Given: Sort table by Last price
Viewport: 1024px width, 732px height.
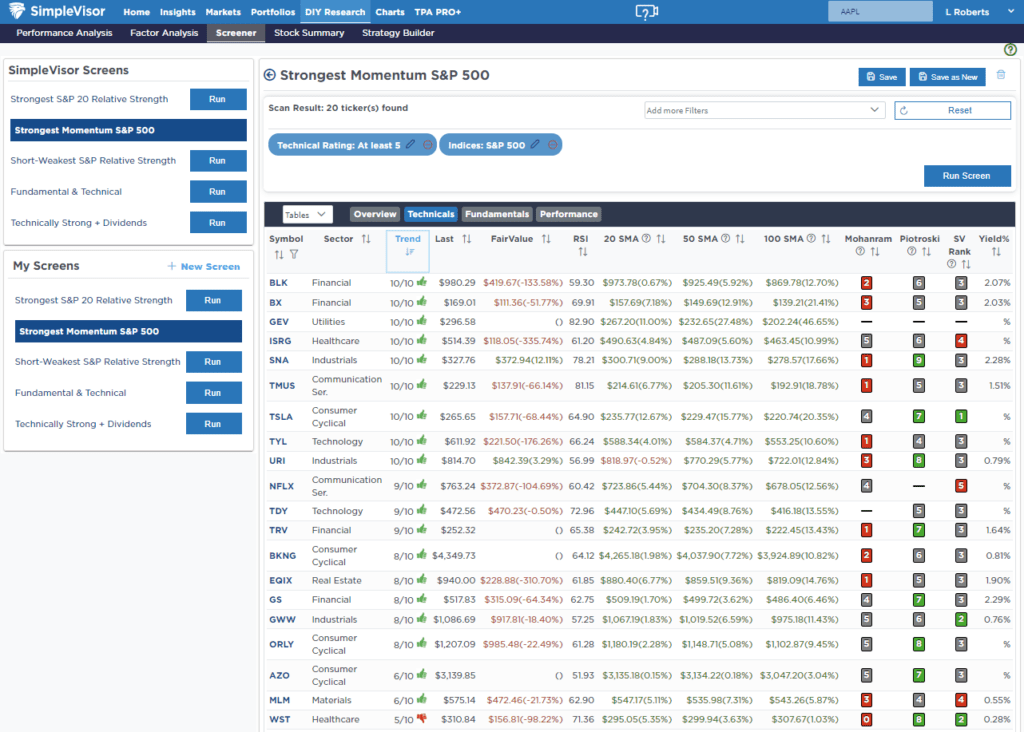Looking at the screenshot, I should 466,239.
